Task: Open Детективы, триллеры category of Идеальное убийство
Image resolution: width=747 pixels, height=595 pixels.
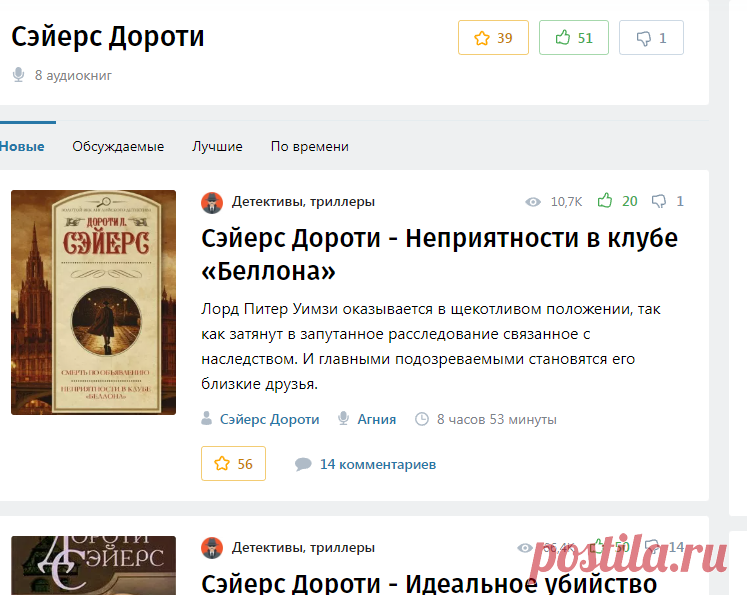Action: click(303, 547)
